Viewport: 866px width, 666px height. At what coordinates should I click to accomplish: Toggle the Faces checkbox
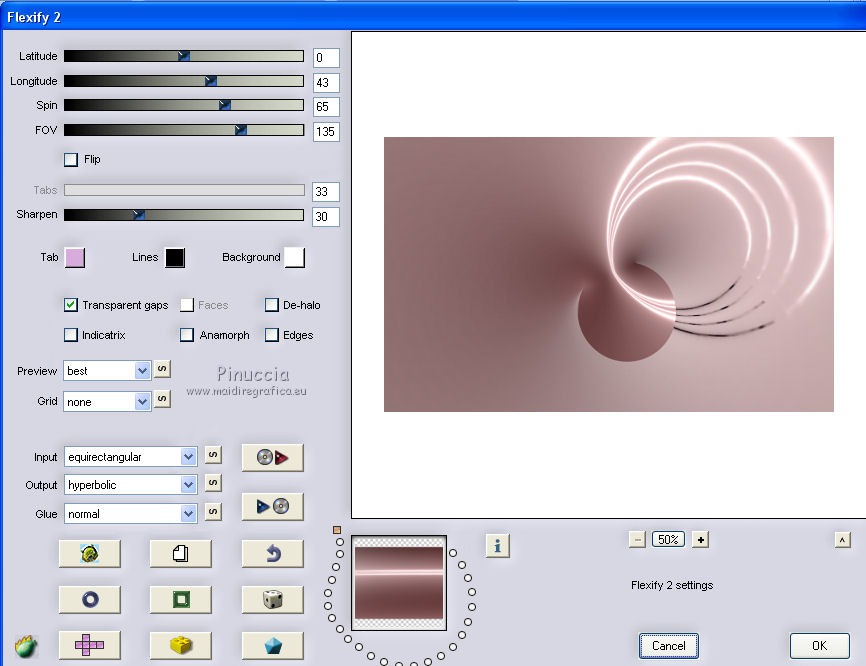click(187, 305)
